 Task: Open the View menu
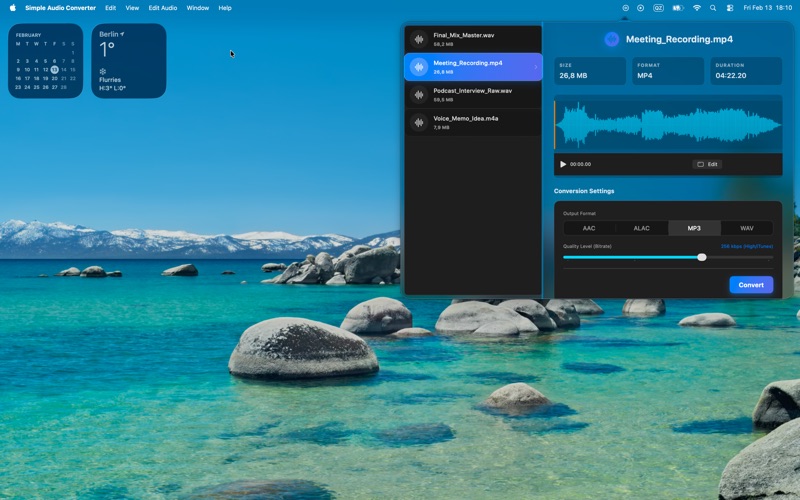coord(132,8)
